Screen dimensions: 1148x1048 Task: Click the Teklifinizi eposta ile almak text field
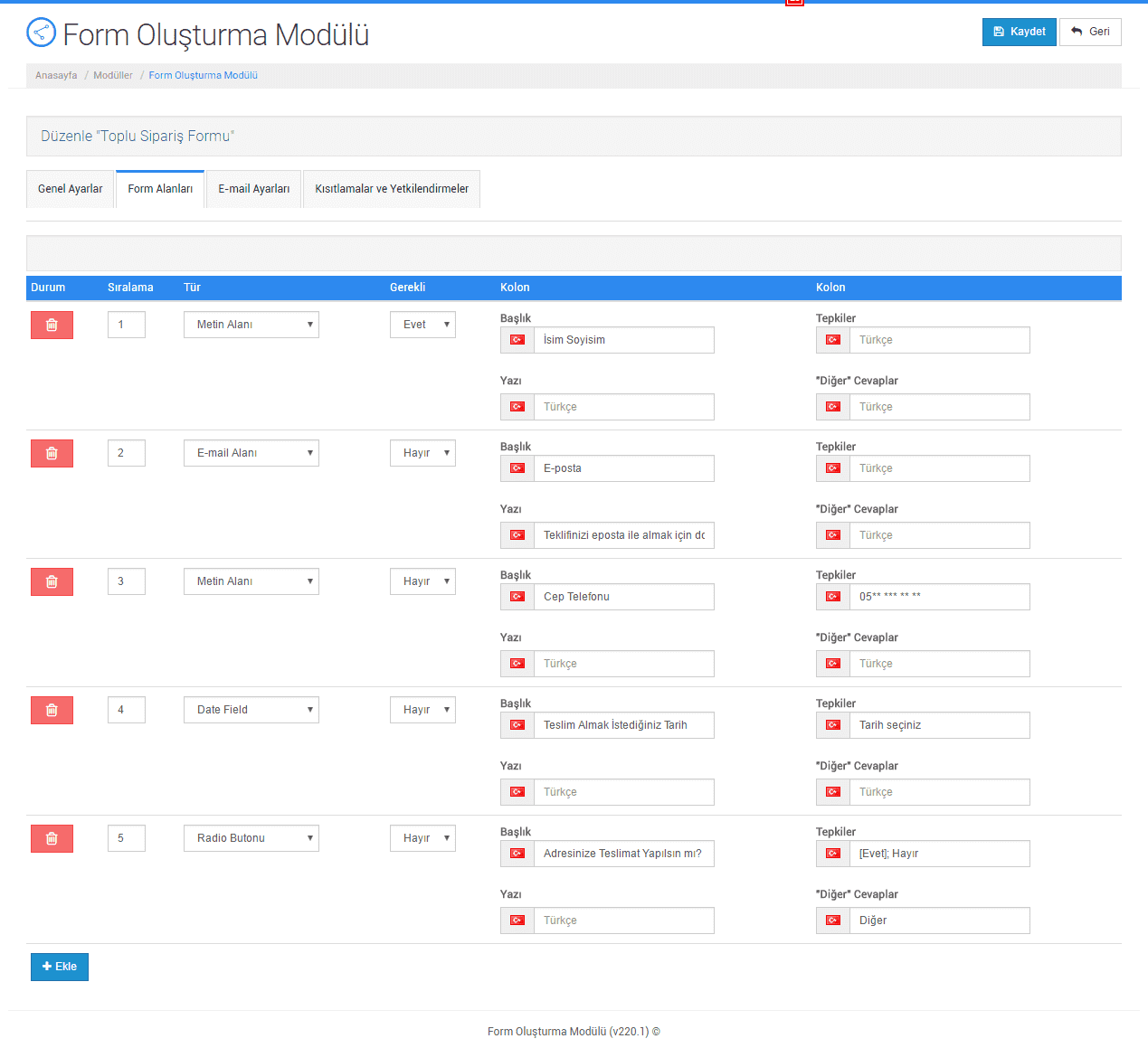click(624, 535)
